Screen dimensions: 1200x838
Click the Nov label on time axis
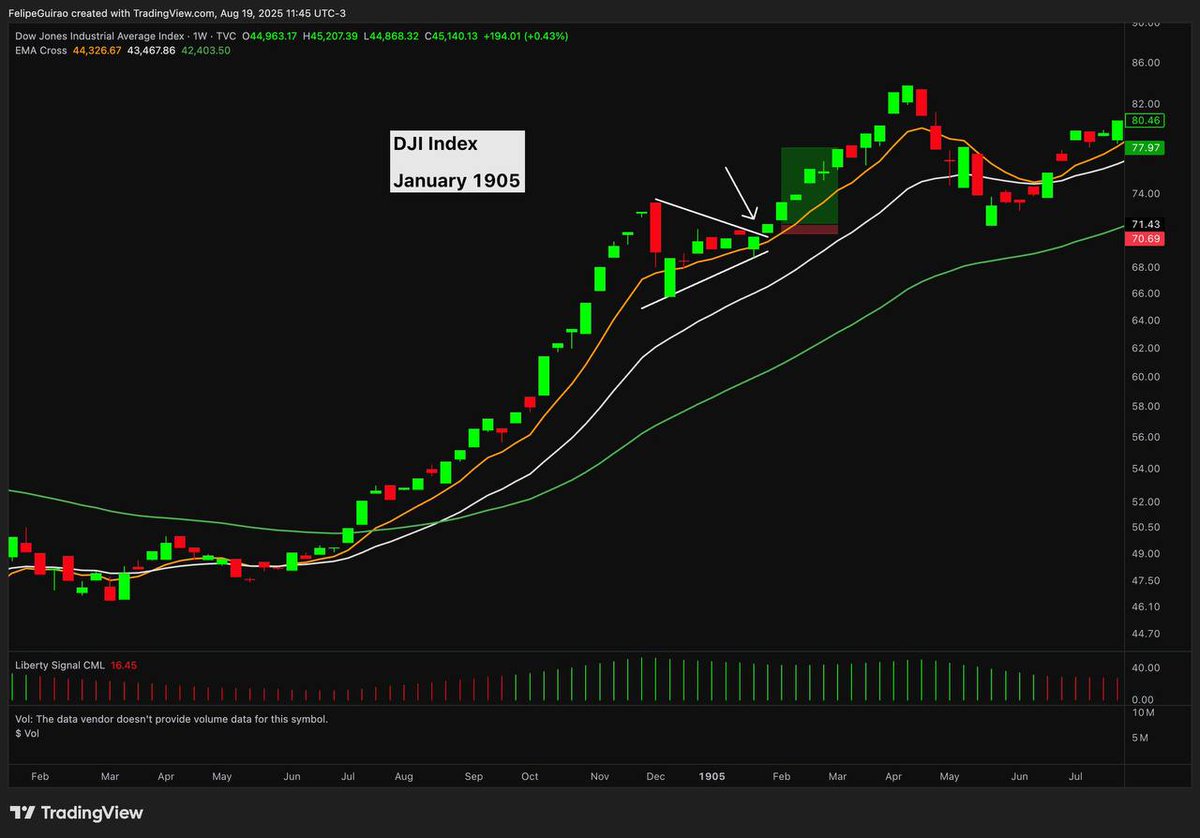pyautogui.click(x=600, y=776)
